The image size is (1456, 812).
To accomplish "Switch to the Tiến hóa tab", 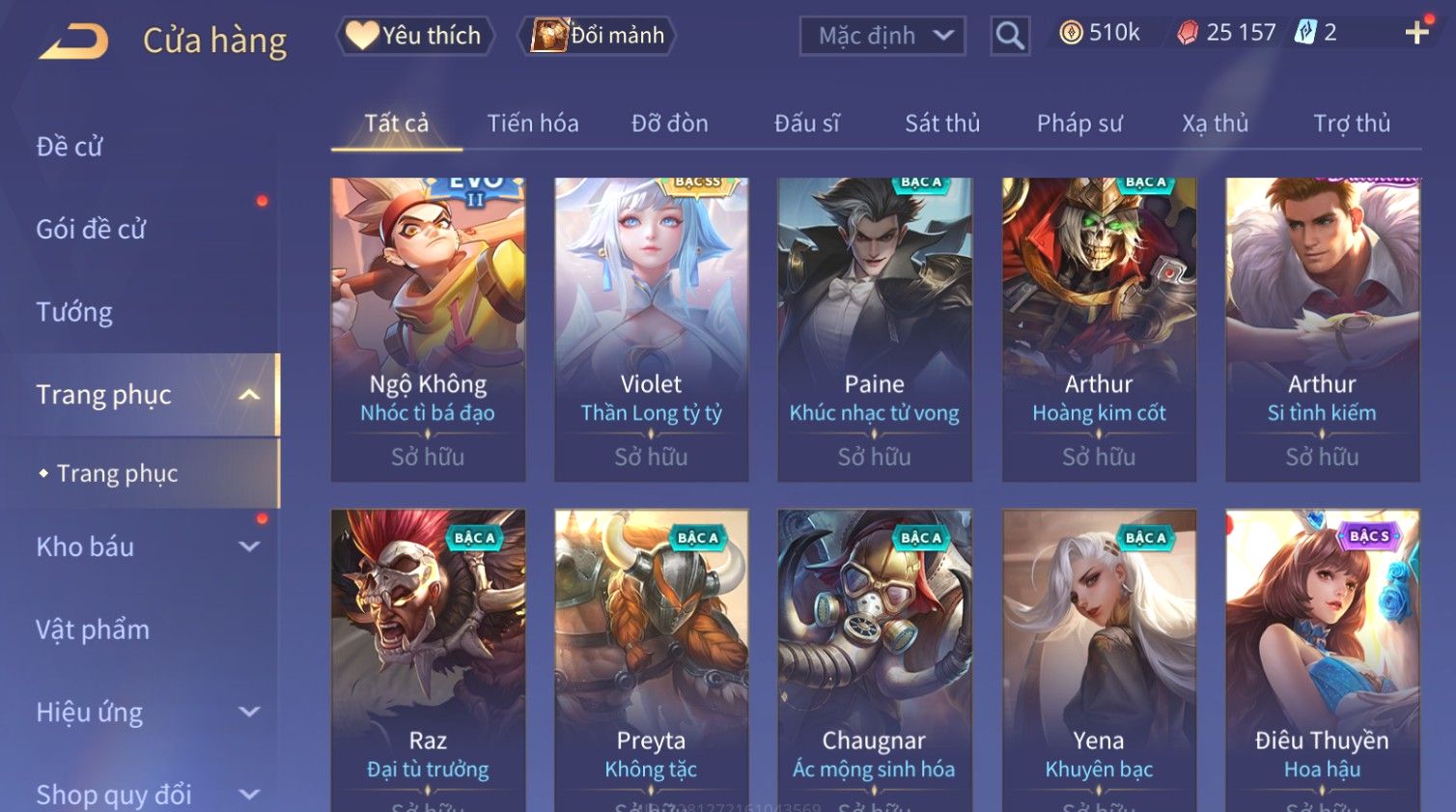I will pos(533,124).
